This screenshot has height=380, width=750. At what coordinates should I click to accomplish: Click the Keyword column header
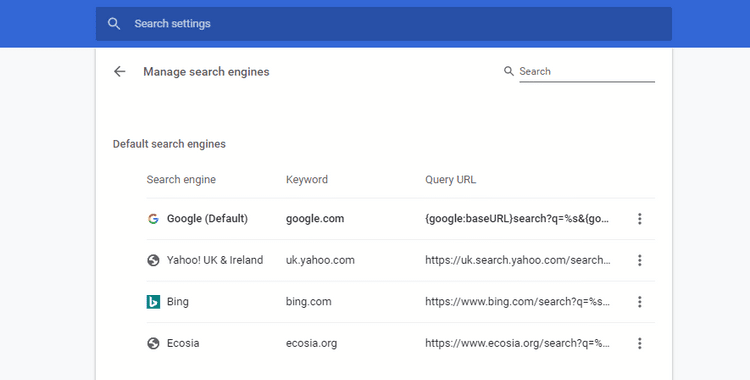307,179
